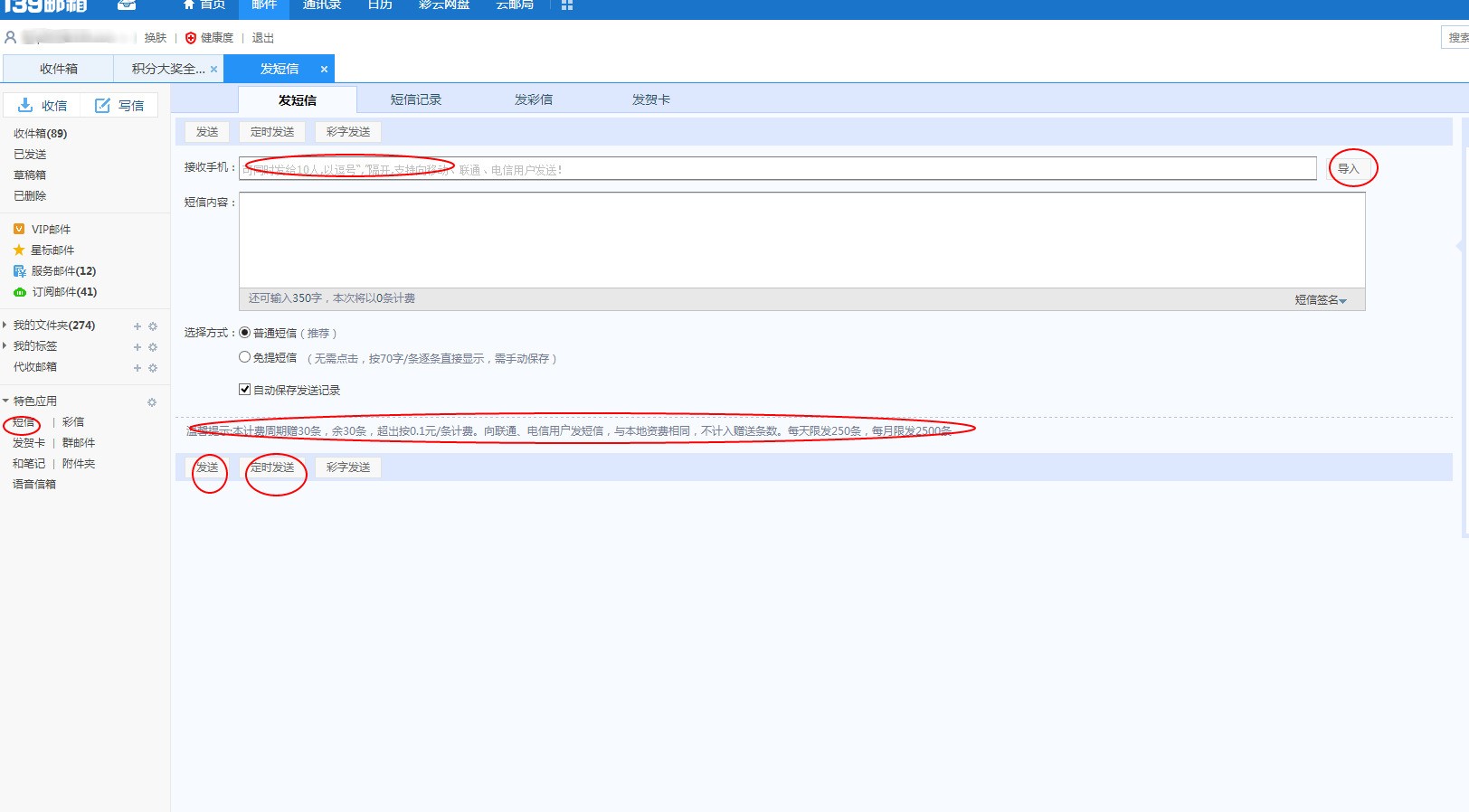Select the inner 发短信 tab
1469x812 pixels.
coord(298,100)
